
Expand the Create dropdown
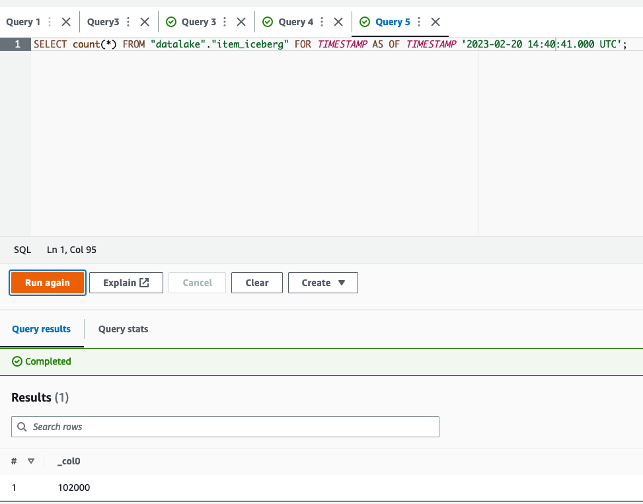(x=323, y=283)
